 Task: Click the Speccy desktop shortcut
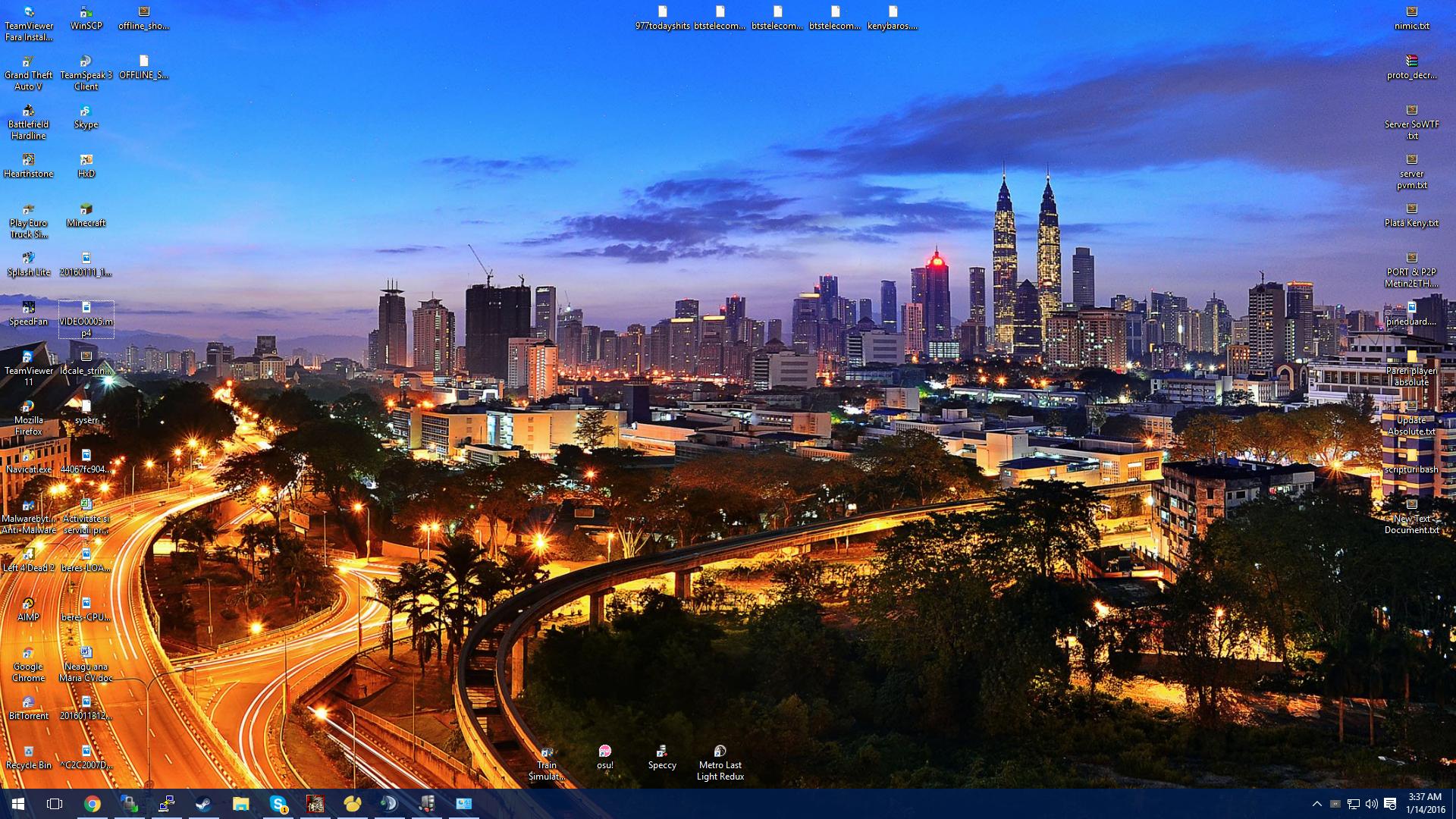[662, 758]
